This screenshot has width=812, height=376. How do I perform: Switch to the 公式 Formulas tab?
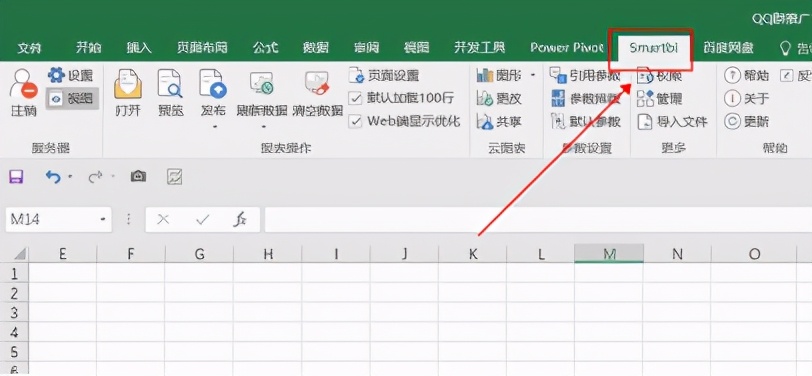(266, 48)
